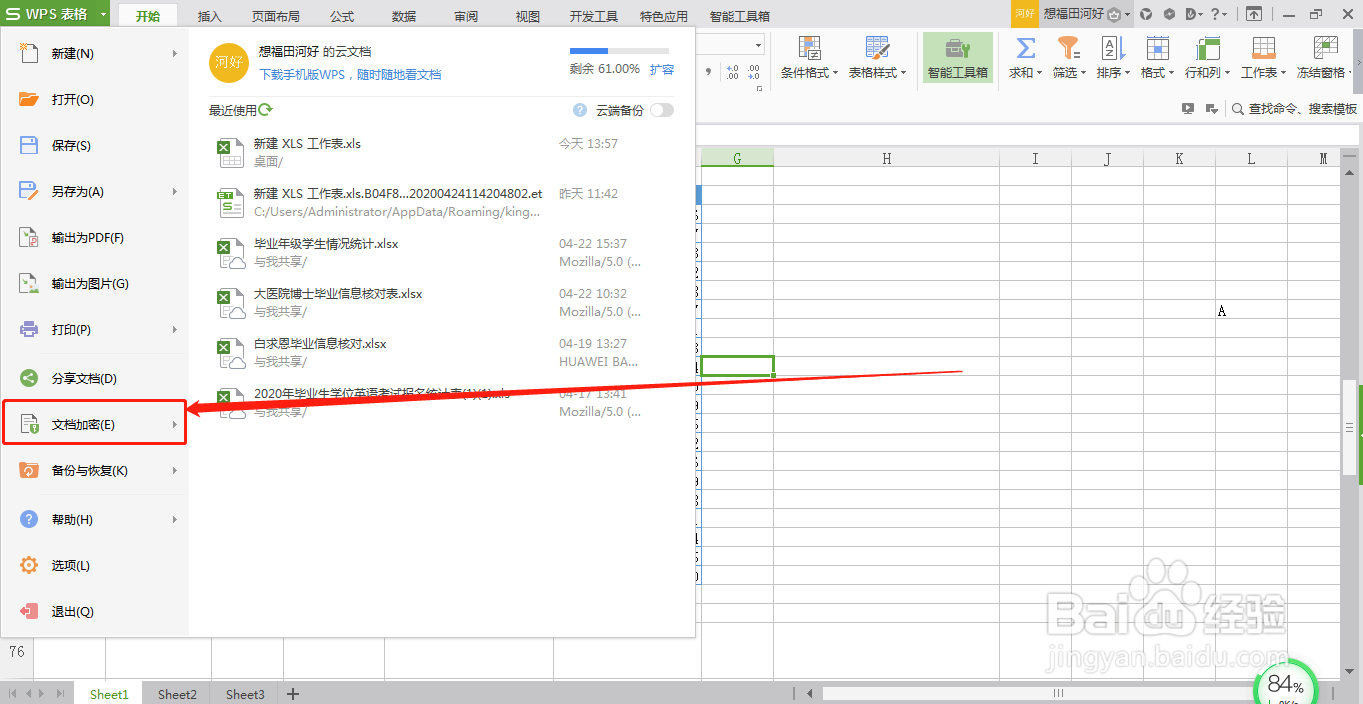The height and width of the screenshot is (704, 1363).
Task: Click the horizontal scrollbar thumb
Action: [x=1058, y=693]
